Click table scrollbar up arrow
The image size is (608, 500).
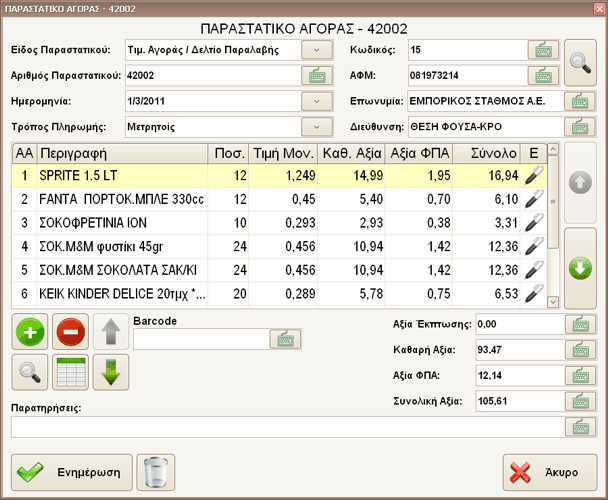(553, 149)
